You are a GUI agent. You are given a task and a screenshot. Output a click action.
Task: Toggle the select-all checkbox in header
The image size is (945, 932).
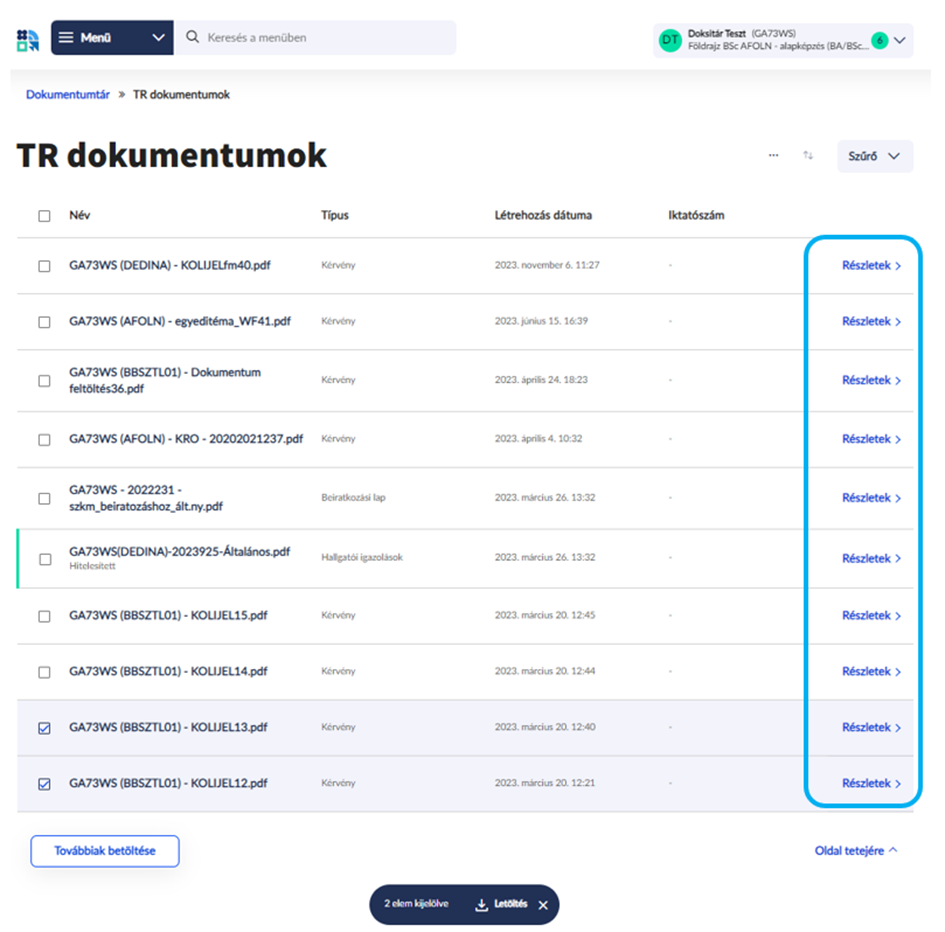[x=44, y=216]
